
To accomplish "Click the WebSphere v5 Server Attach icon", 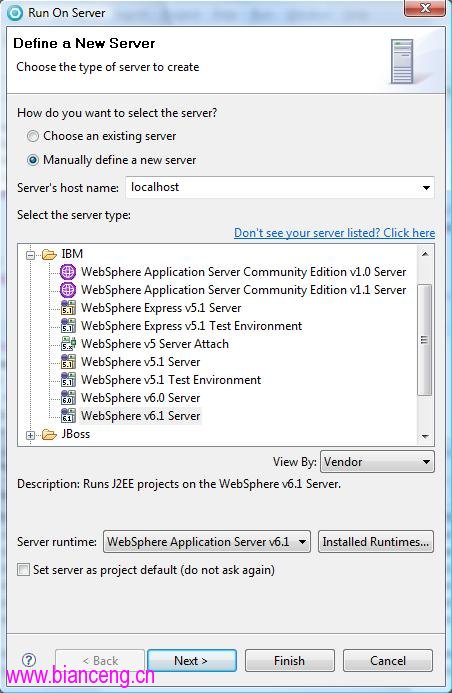I will pos(68,344).
